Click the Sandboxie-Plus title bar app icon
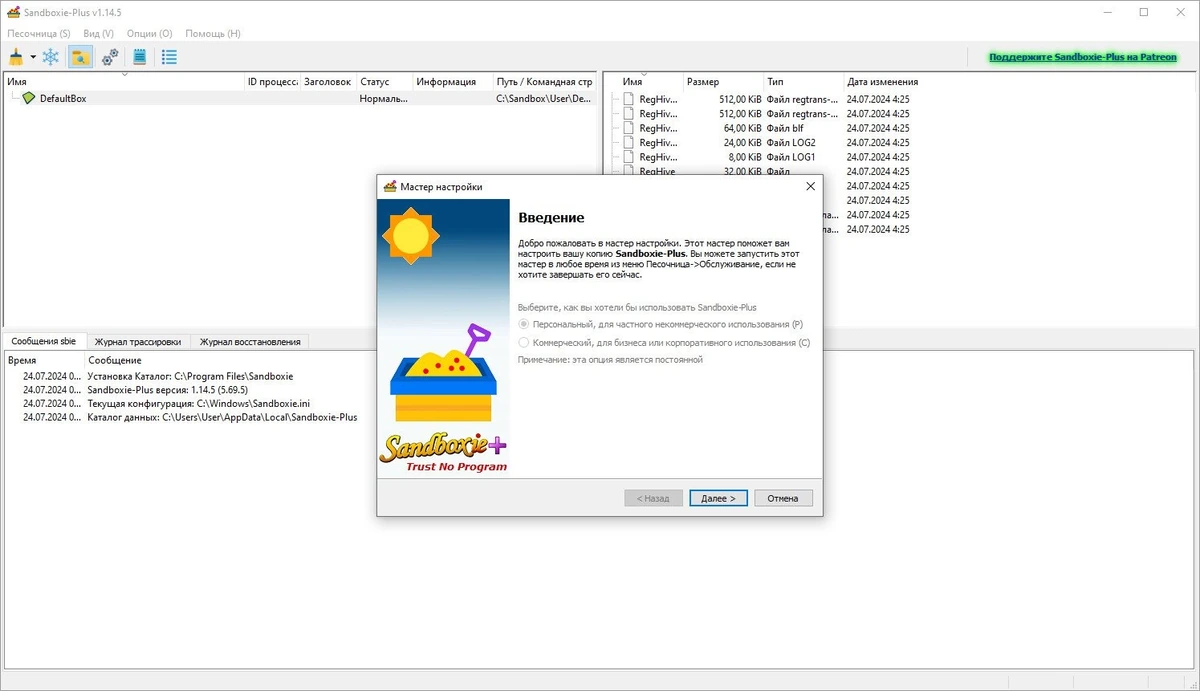The height and width of the screenshot is (691, 1200). click(12, 12)
